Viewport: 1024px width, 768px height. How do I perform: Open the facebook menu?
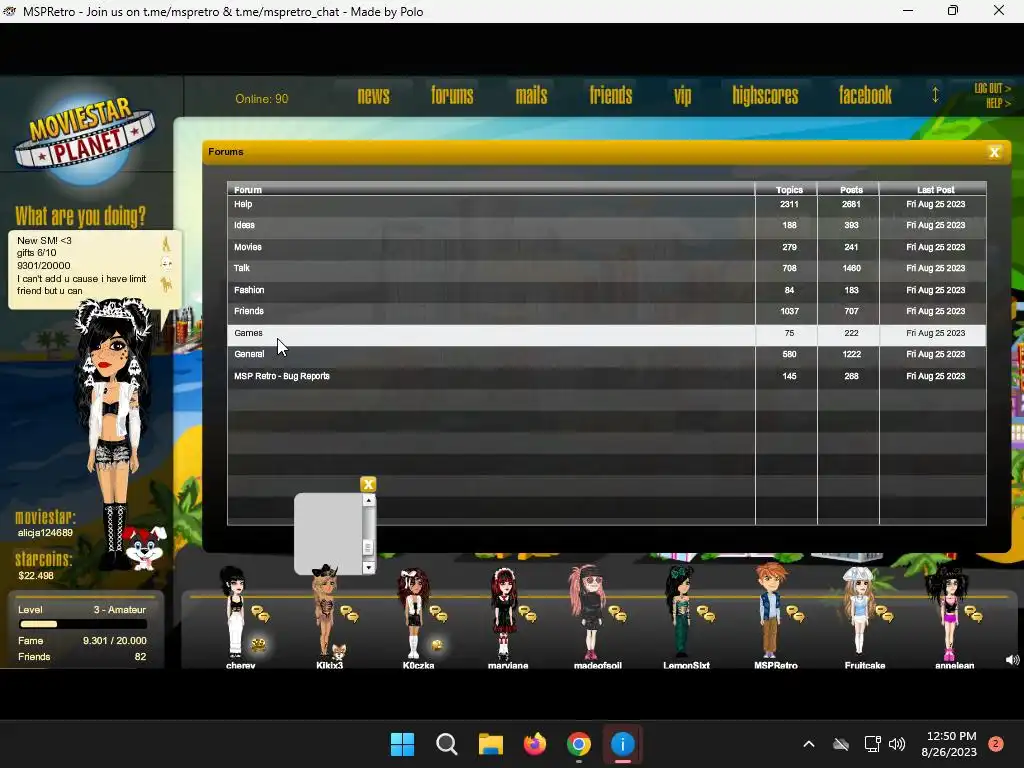click(865, 96)
